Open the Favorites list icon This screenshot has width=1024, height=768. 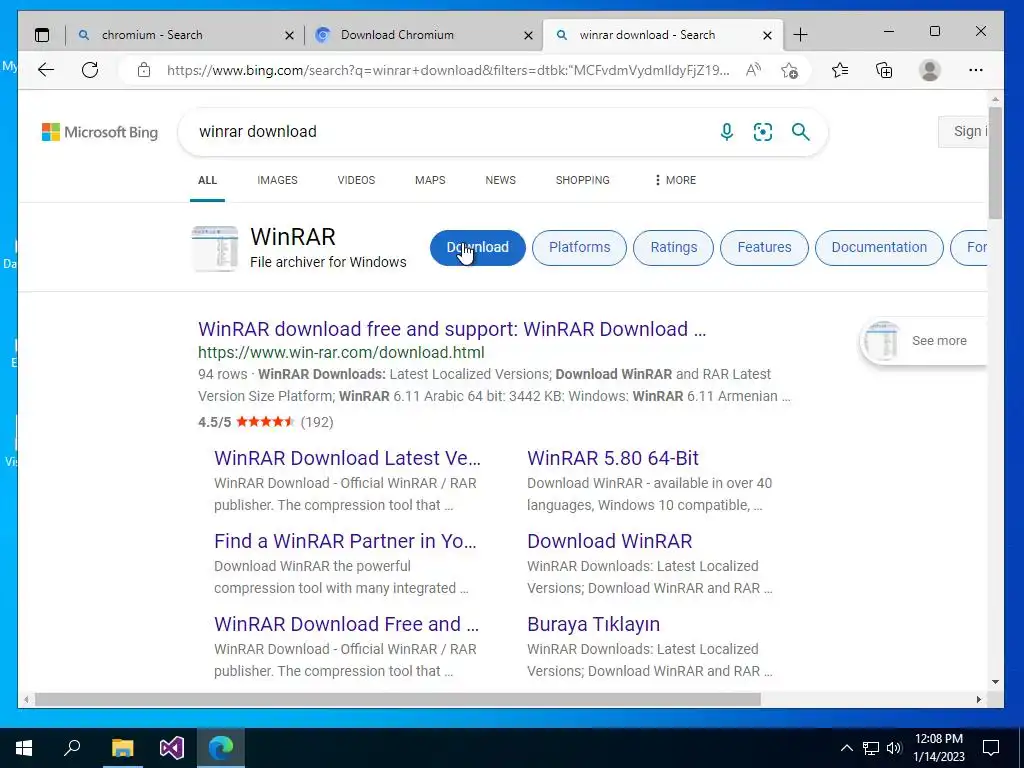(x=840, y=70)
